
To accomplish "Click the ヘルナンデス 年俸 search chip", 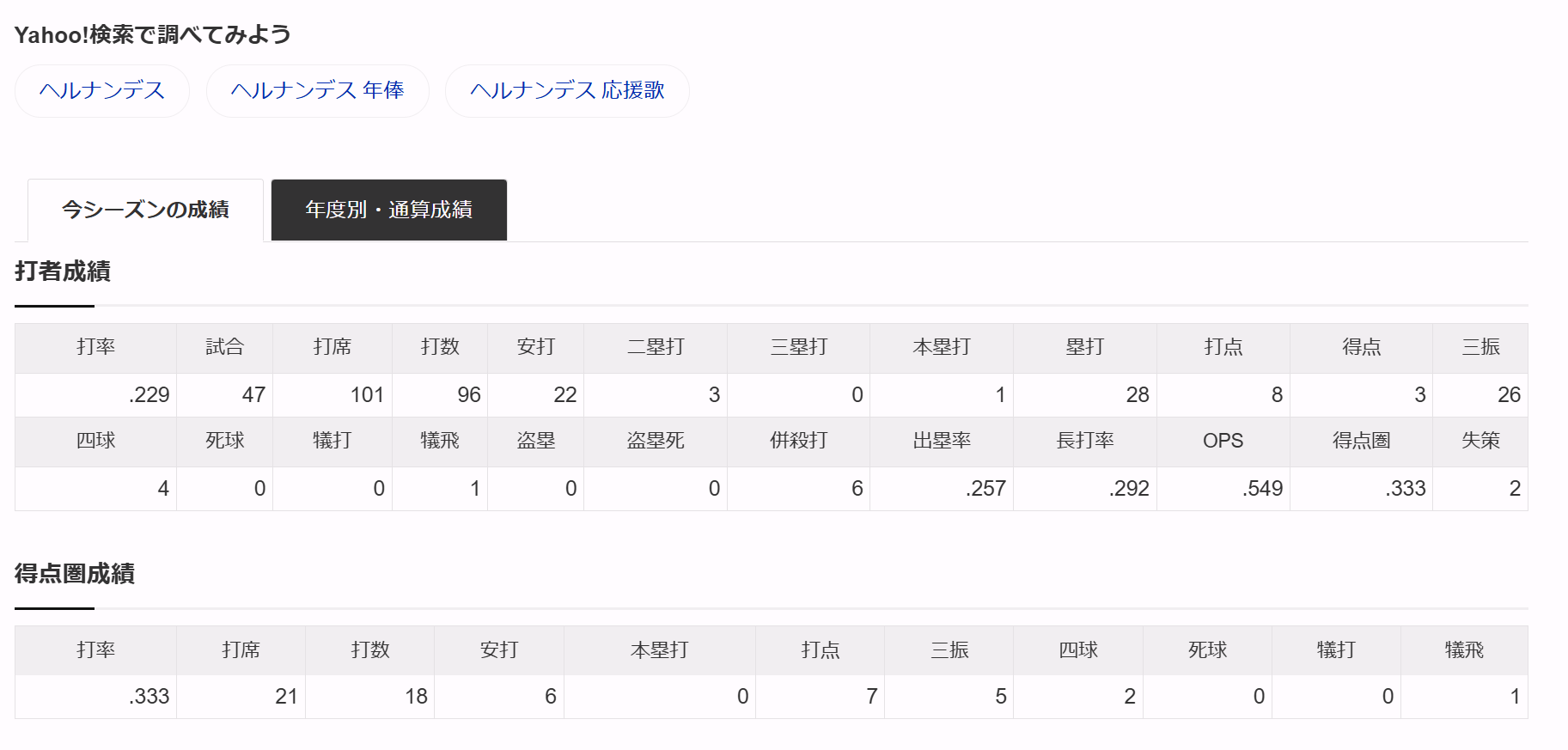I will click(x=317, y=91).
